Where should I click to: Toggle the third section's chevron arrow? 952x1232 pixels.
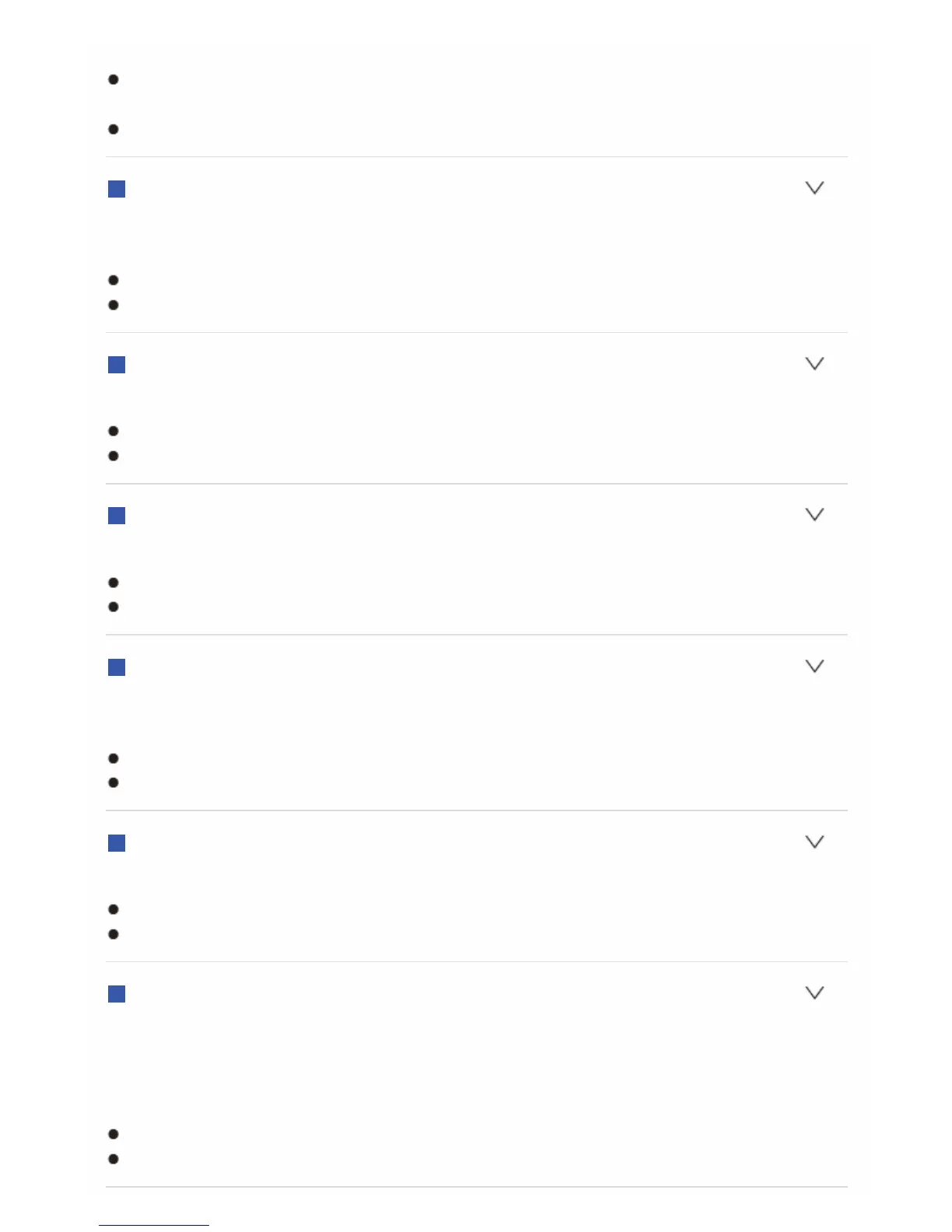[x=814, y=515]
